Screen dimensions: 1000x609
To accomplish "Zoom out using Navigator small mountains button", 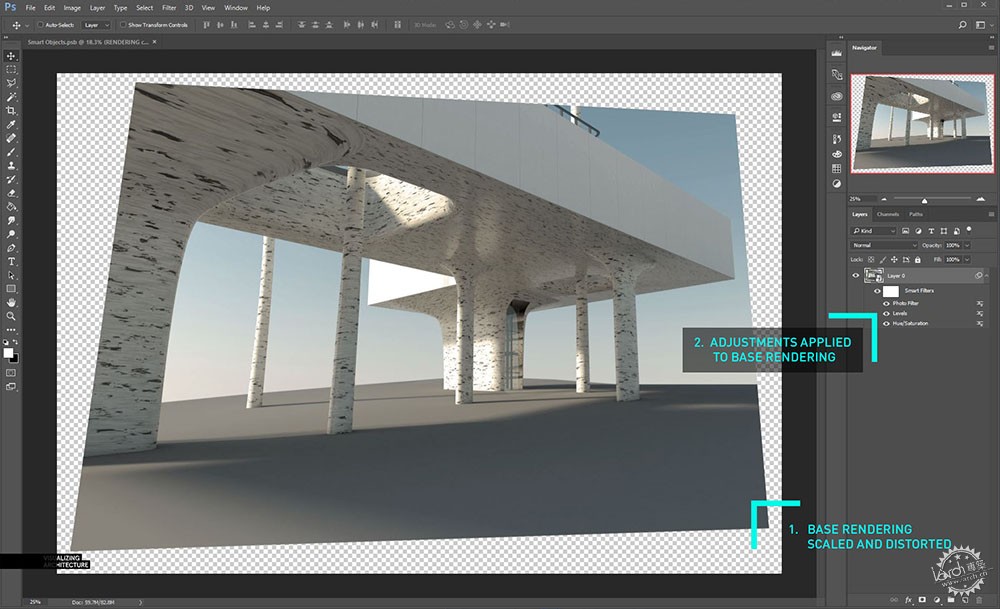I will click(884, 199).
